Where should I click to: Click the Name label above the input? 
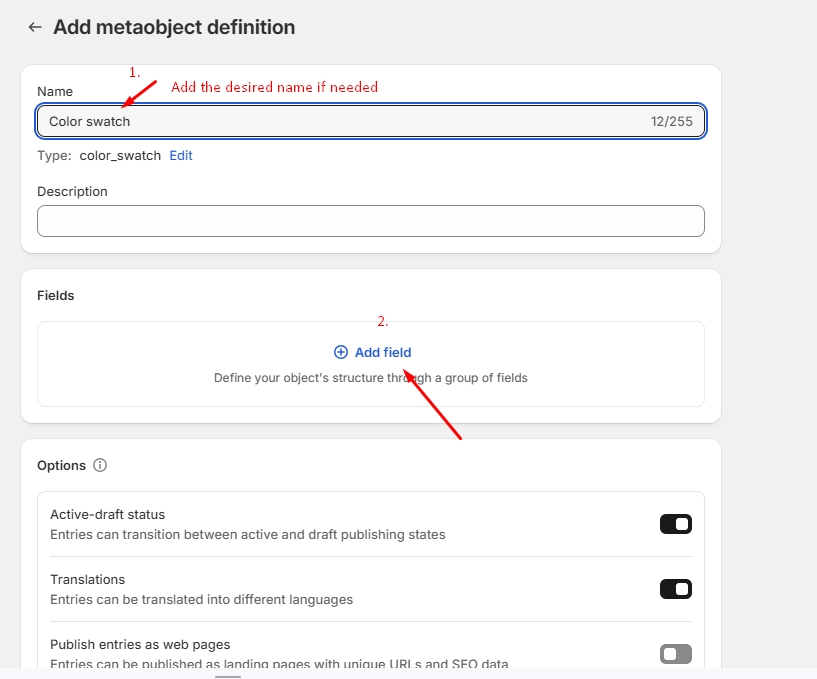coord(55,92)
